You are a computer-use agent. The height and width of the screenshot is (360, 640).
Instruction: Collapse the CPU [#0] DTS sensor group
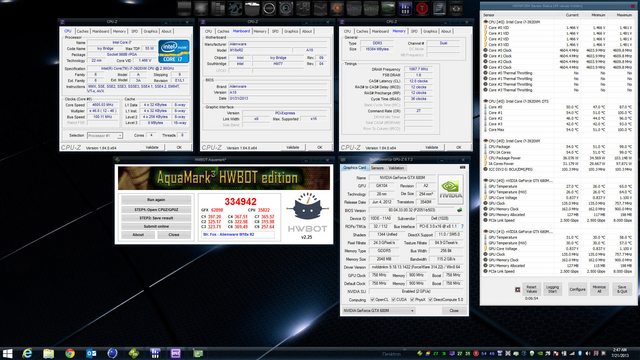point(486,101)
